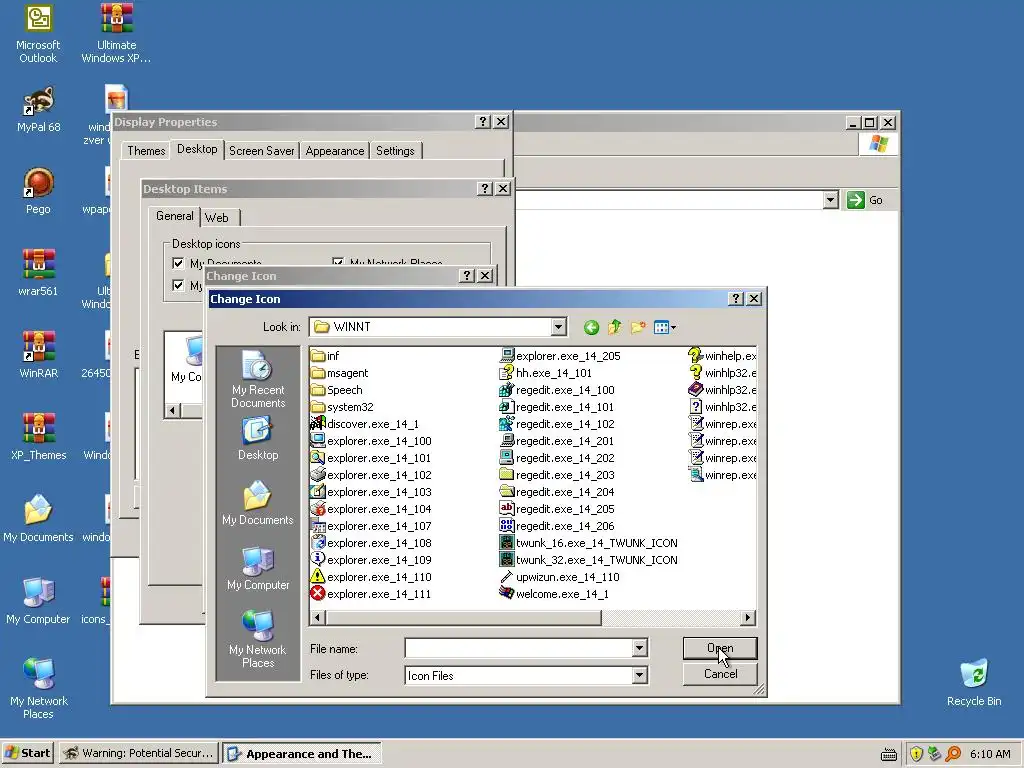Switch to the Desktop tab in Display Properties
This screenshot has width=1024, height=768.
(197, 149)
